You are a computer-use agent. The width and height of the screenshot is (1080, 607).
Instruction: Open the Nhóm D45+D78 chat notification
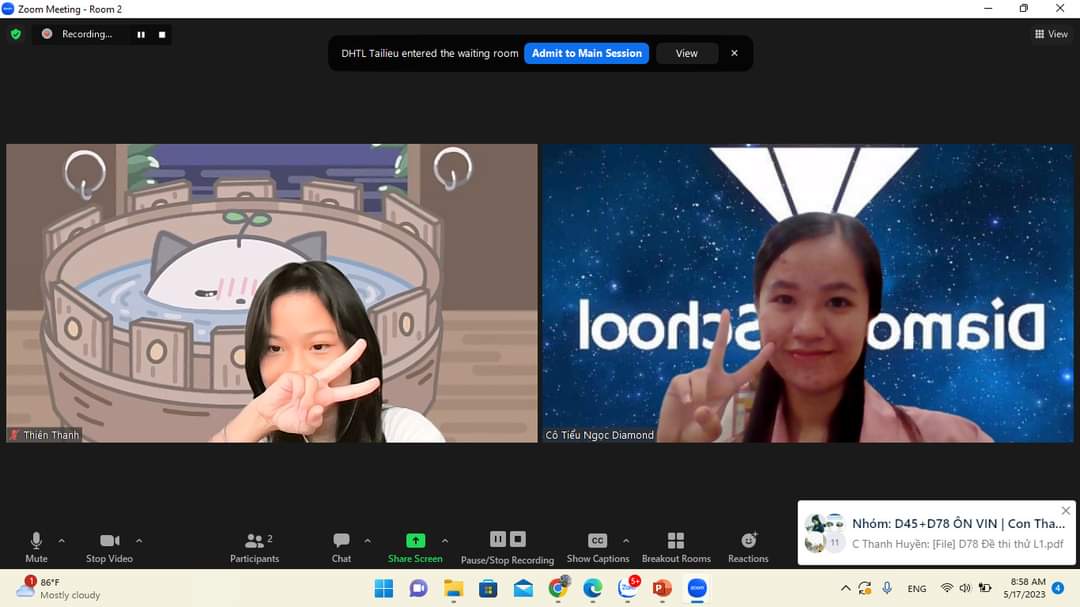tap(935, 533)
